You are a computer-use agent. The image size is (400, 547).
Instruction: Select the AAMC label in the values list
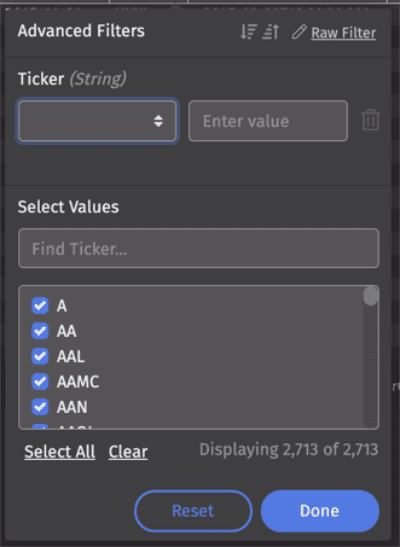78,382
